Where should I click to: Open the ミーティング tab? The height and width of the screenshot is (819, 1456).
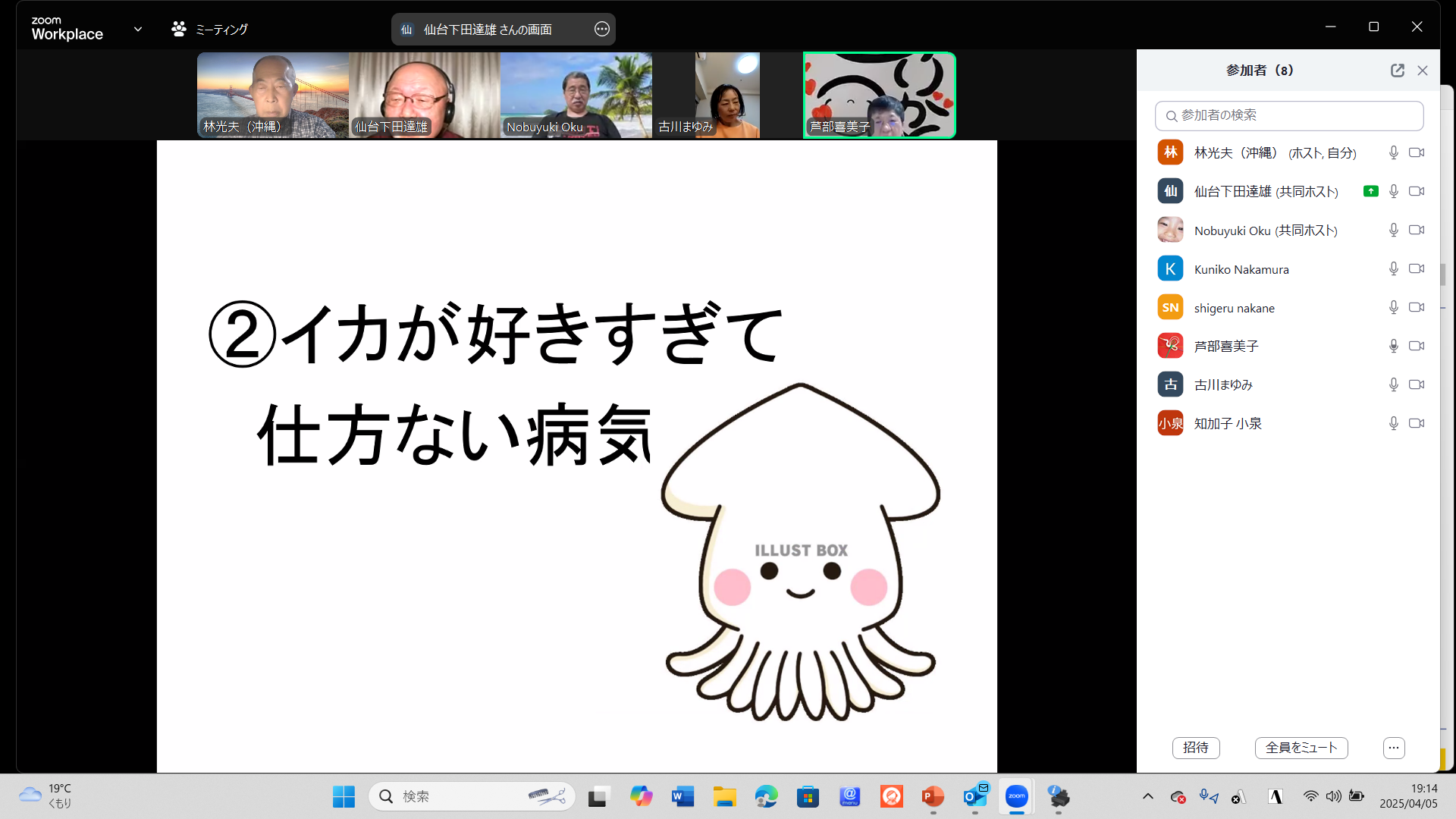pyautogui.click(x=210, y=30)
